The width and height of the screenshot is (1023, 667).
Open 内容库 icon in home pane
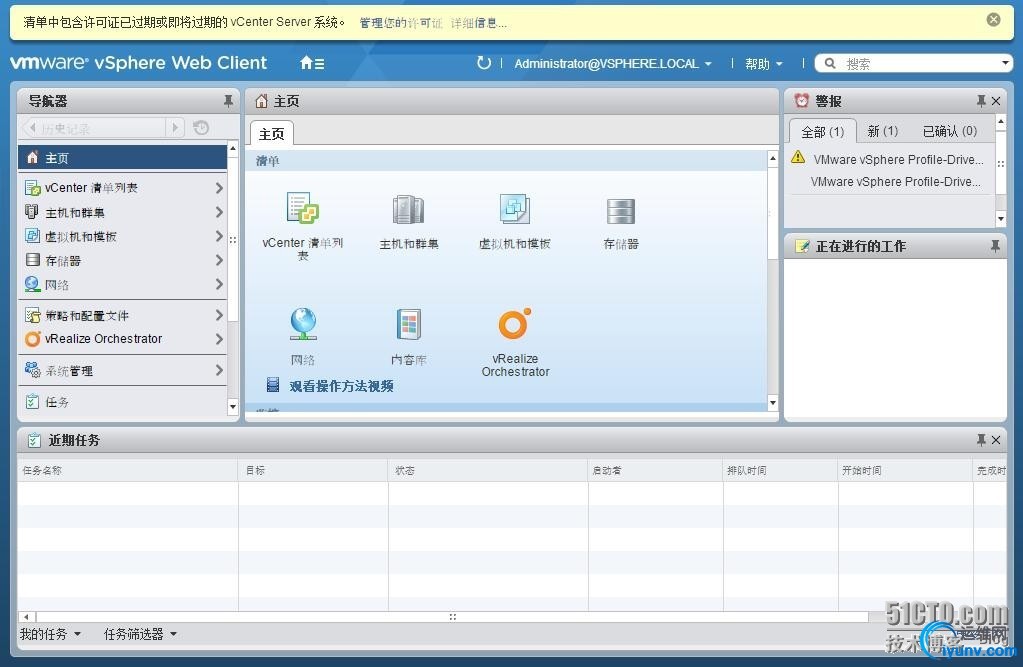(x=409, y=324)
